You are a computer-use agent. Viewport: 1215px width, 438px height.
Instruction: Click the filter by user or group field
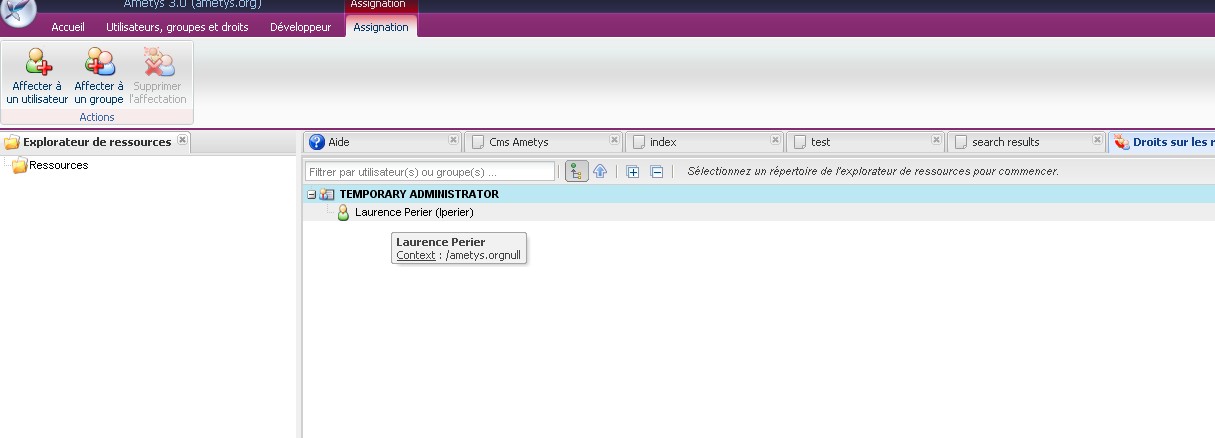pos(430,172)
